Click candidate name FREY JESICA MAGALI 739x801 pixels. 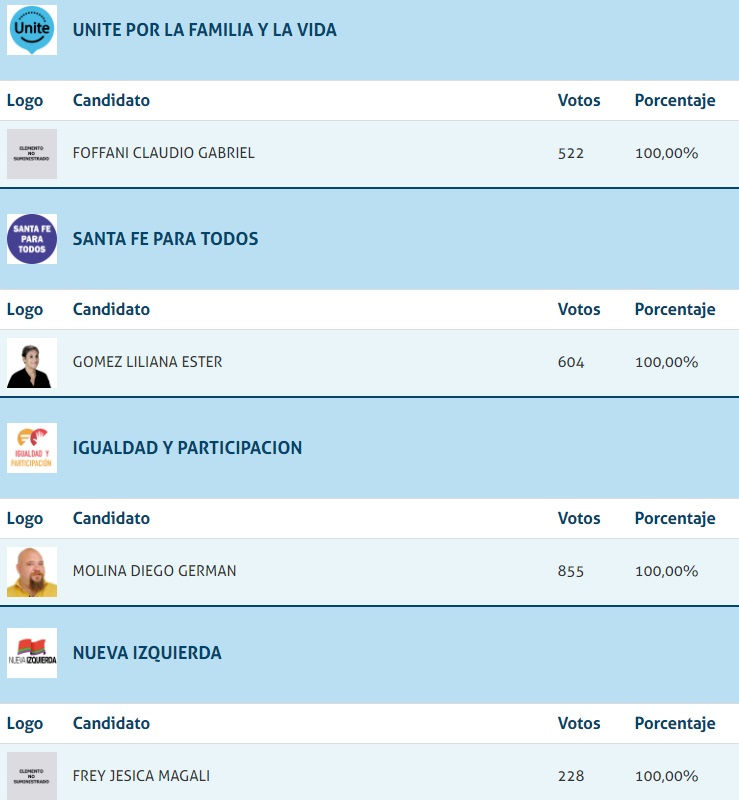click(141, 776)
